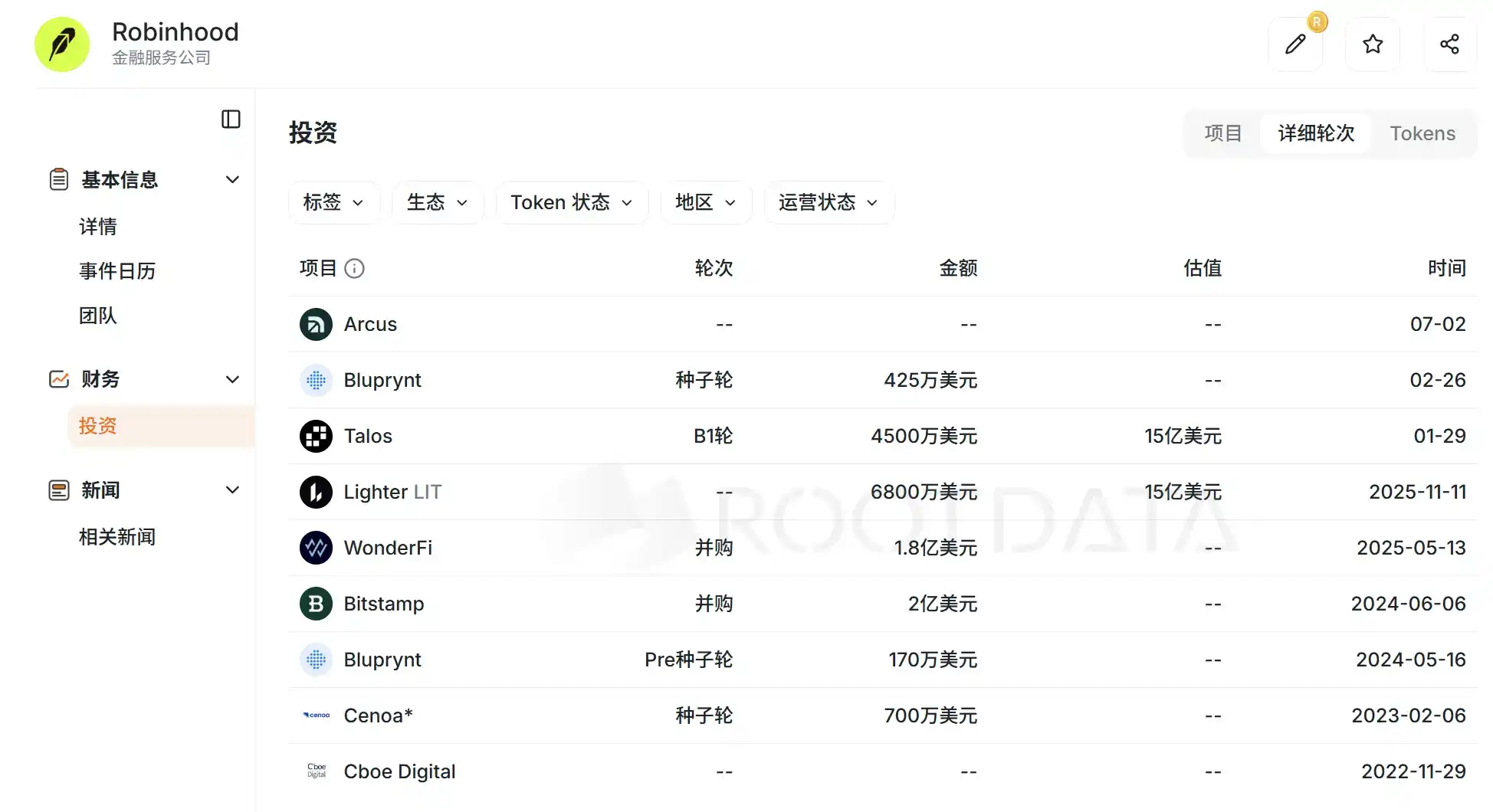1493x812 pixels.
Task: Open the 标签 filter dropdown
Action: pyautogui.click(x=333, y=202)
